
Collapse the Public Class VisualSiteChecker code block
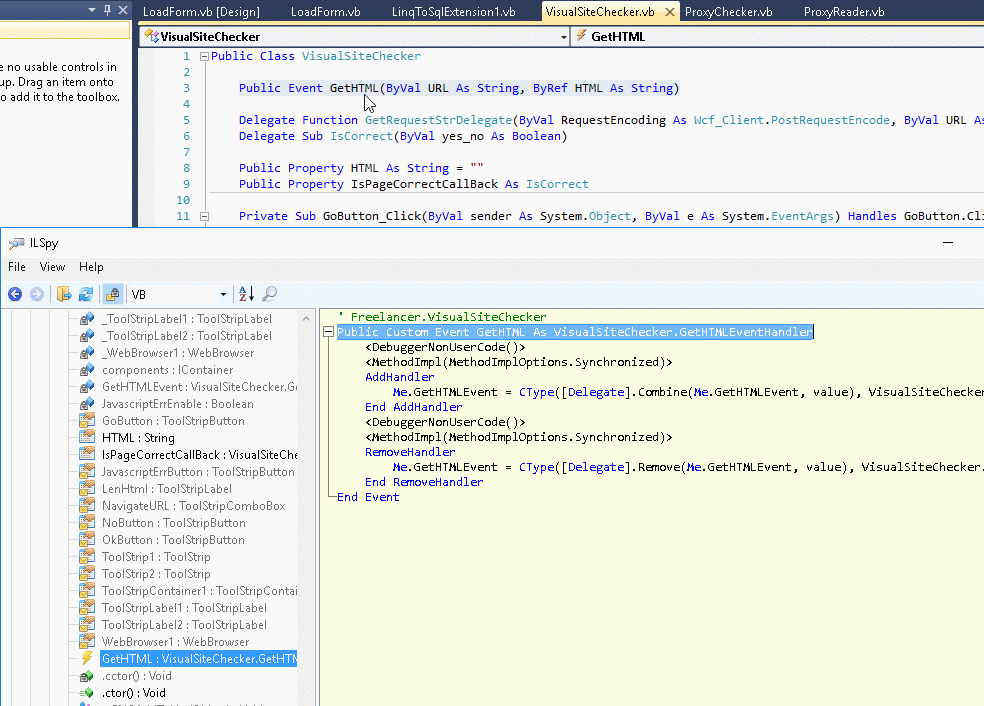[204, 57]
